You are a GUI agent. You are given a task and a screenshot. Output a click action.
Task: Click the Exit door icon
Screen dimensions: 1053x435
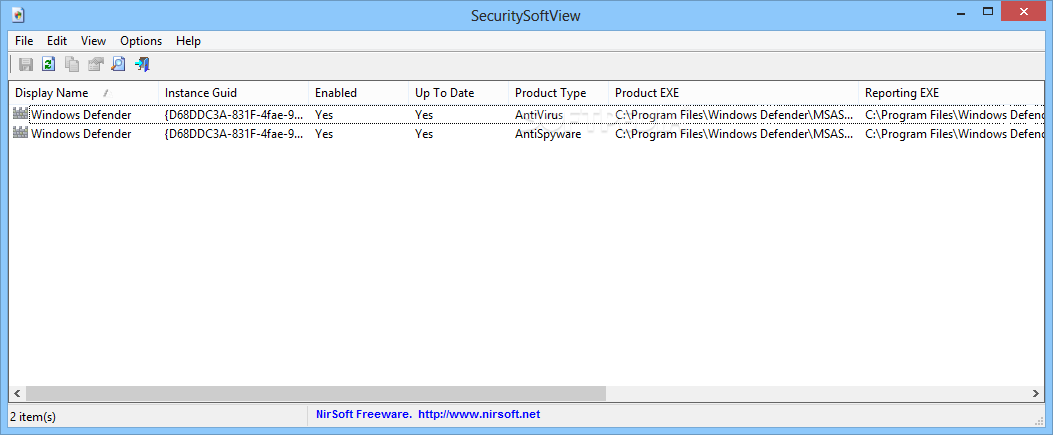142,64
